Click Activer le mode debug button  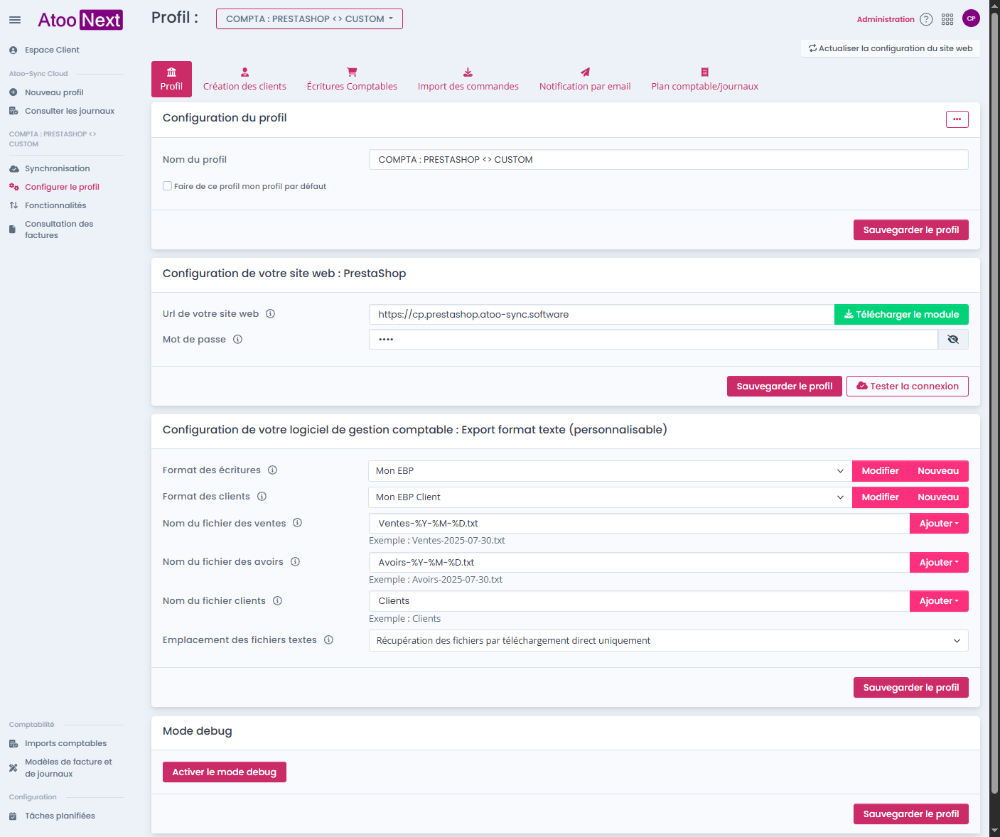[x=224, y=772]
